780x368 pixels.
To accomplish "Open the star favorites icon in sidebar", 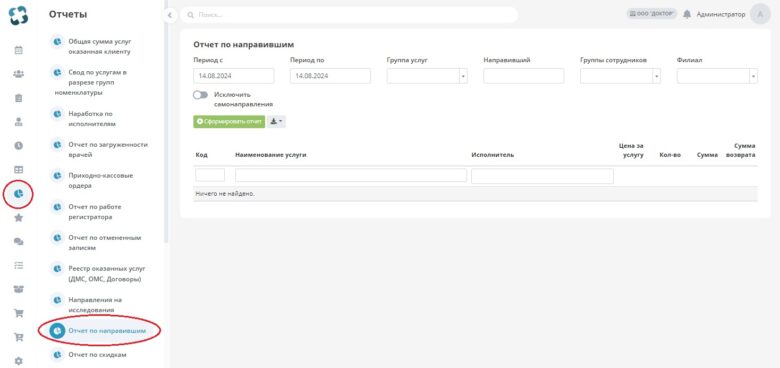I will (x=18, y=217).
